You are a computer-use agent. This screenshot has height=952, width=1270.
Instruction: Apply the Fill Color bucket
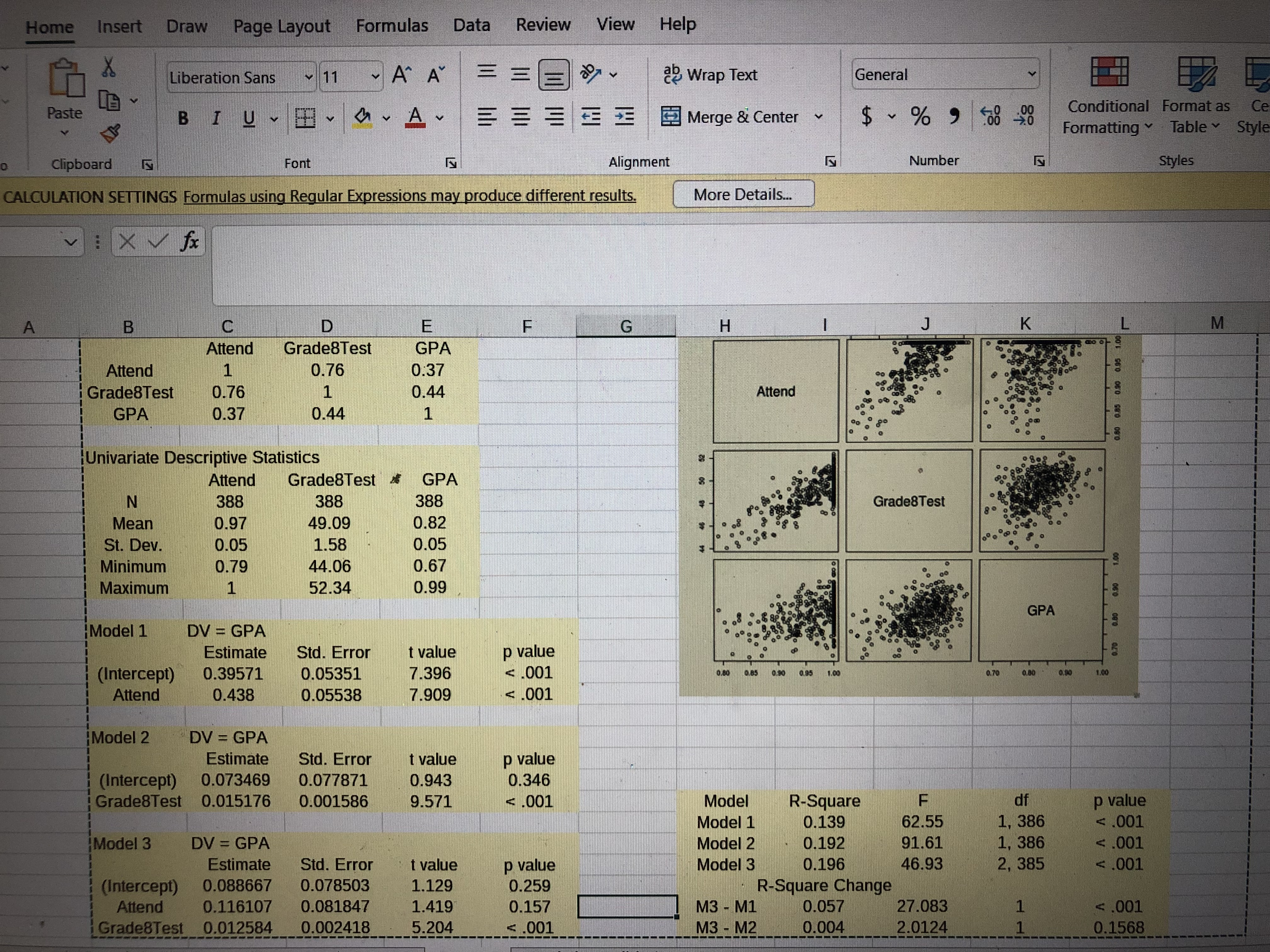(x=362, y=116)
